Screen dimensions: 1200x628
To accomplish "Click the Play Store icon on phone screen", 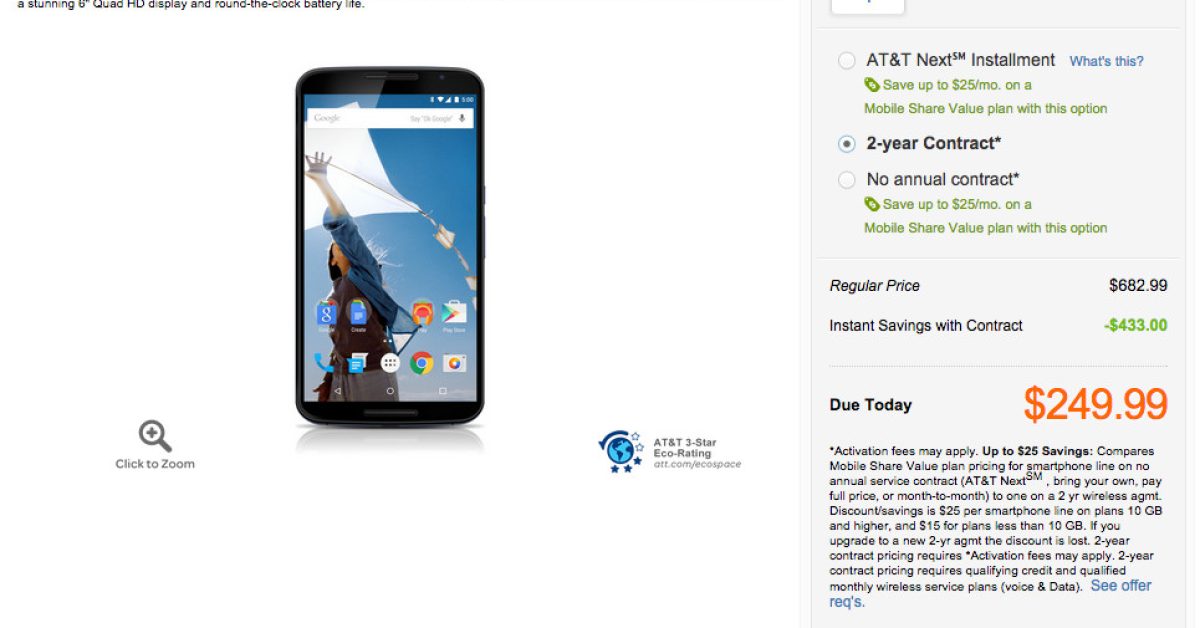I will 455,313.
